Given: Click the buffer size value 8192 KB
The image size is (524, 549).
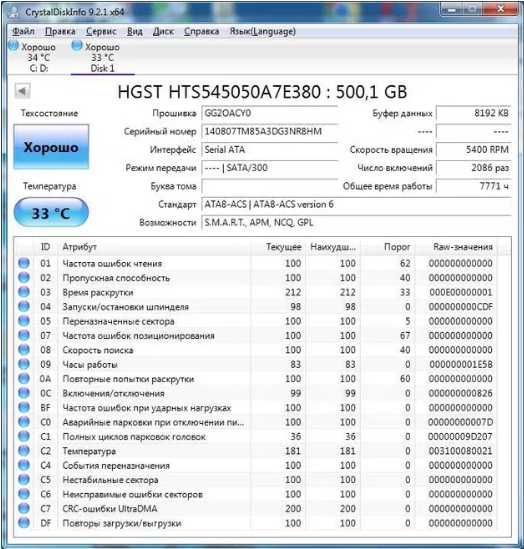Looking at the screenshot, I should tap(474, 113).
